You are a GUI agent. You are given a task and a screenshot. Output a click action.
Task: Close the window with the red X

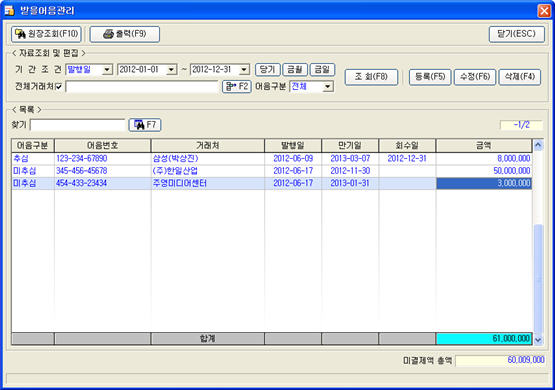pos(544,11)
